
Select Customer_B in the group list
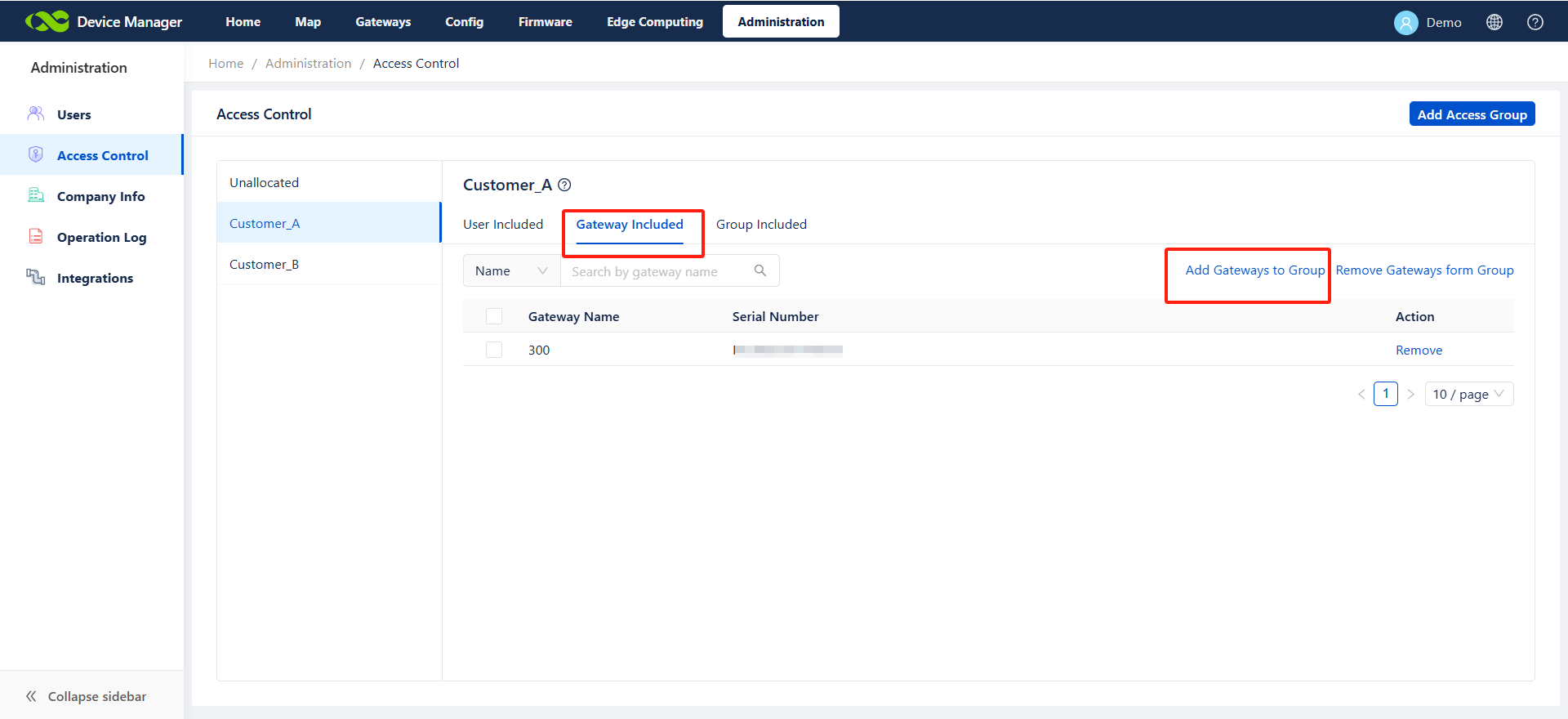tap(264, 264)
